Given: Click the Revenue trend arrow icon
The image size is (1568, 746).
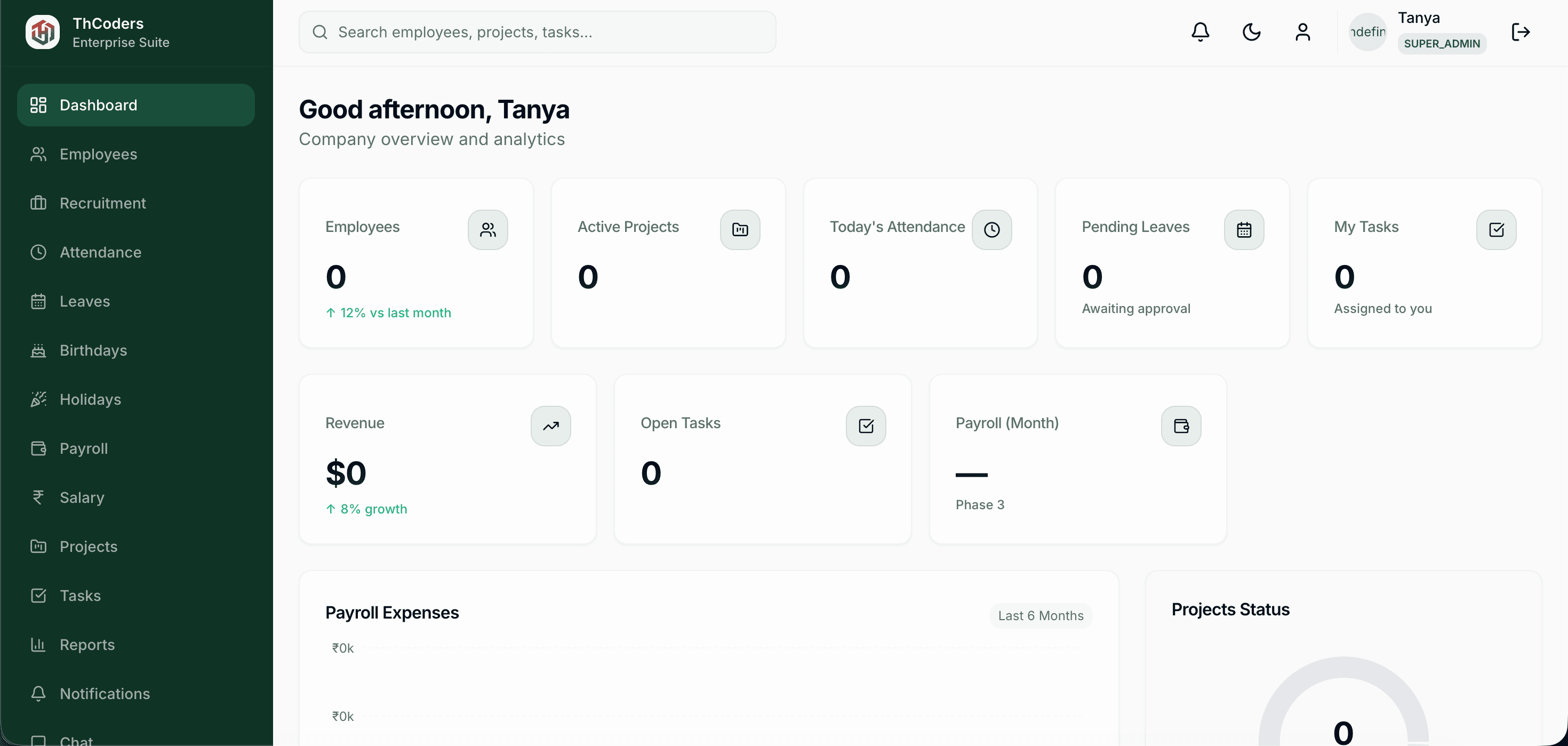Looking at the screenshot, I should point(550,426).
